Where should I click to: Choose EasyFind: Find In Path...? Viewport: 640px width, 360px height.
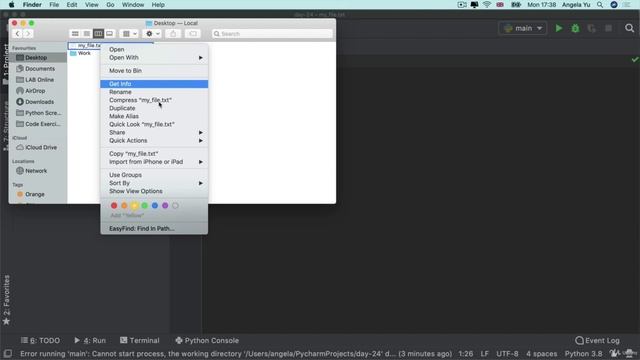click(x=154, y=229)
